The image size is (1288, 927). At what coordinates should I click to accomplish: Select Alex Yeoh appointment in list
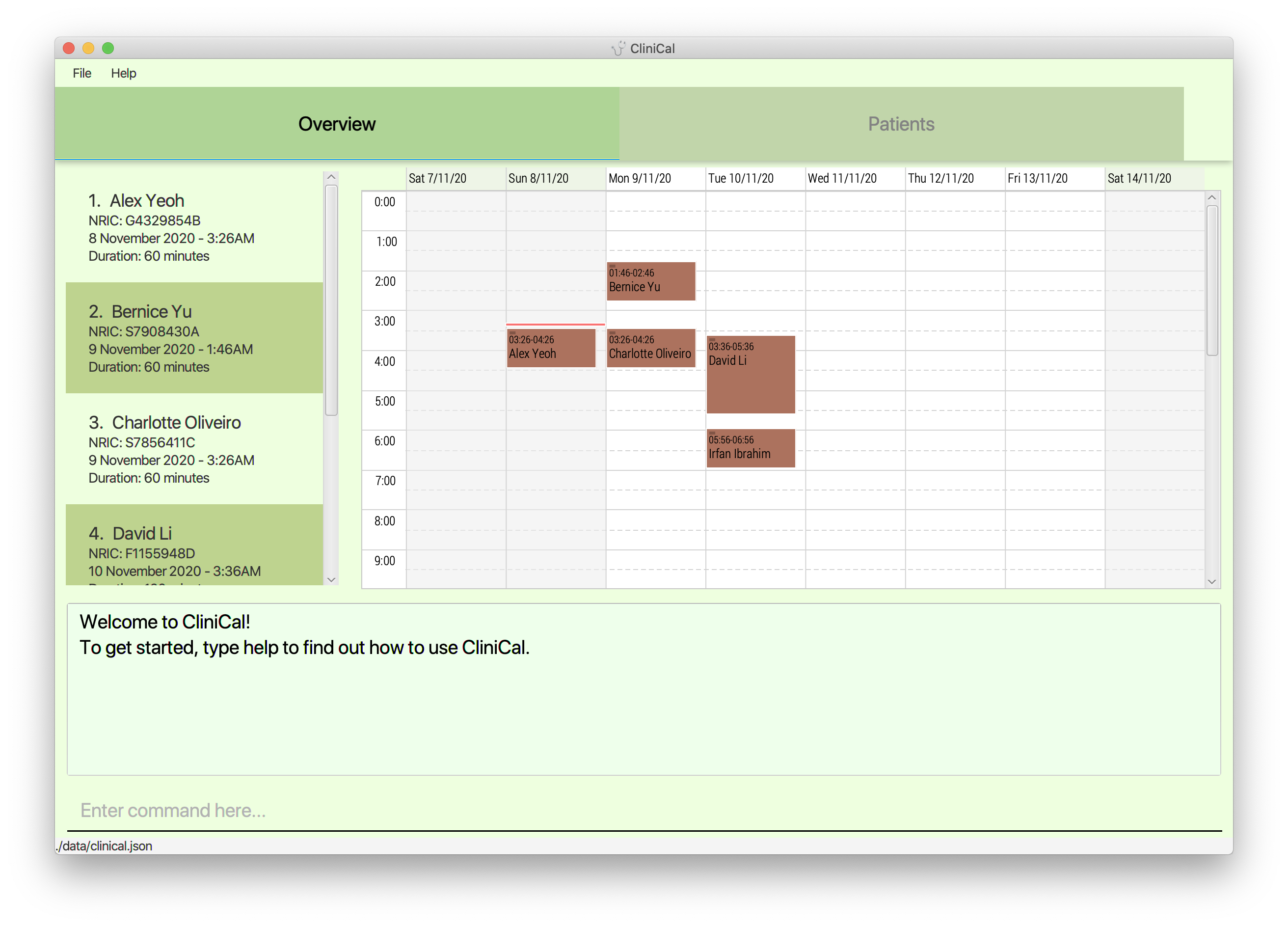[x=194, y=227]
